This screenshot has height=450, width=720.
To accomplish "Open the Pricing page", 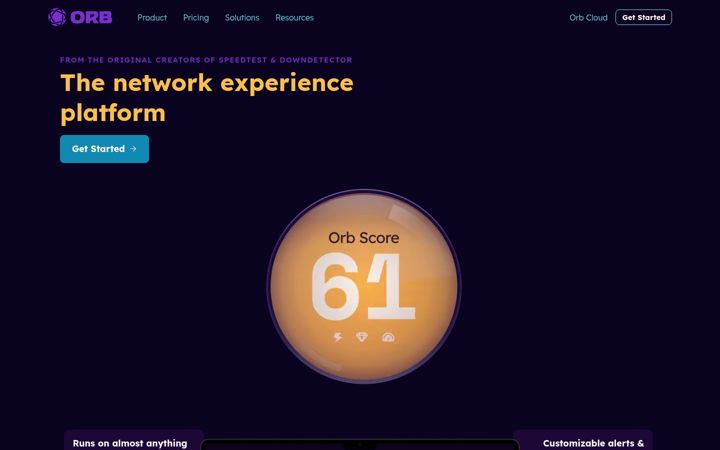I will [196, 17].
